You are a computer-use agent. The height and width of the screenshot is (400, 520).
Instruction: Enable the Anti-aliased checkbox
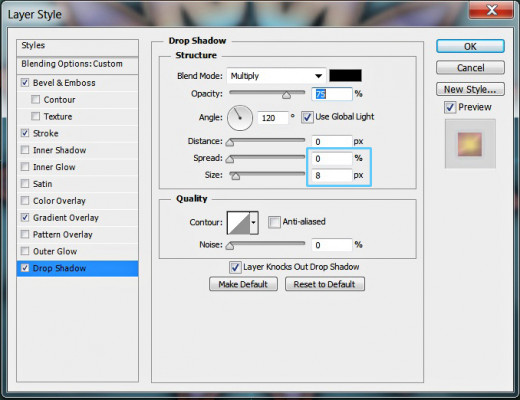274,222
